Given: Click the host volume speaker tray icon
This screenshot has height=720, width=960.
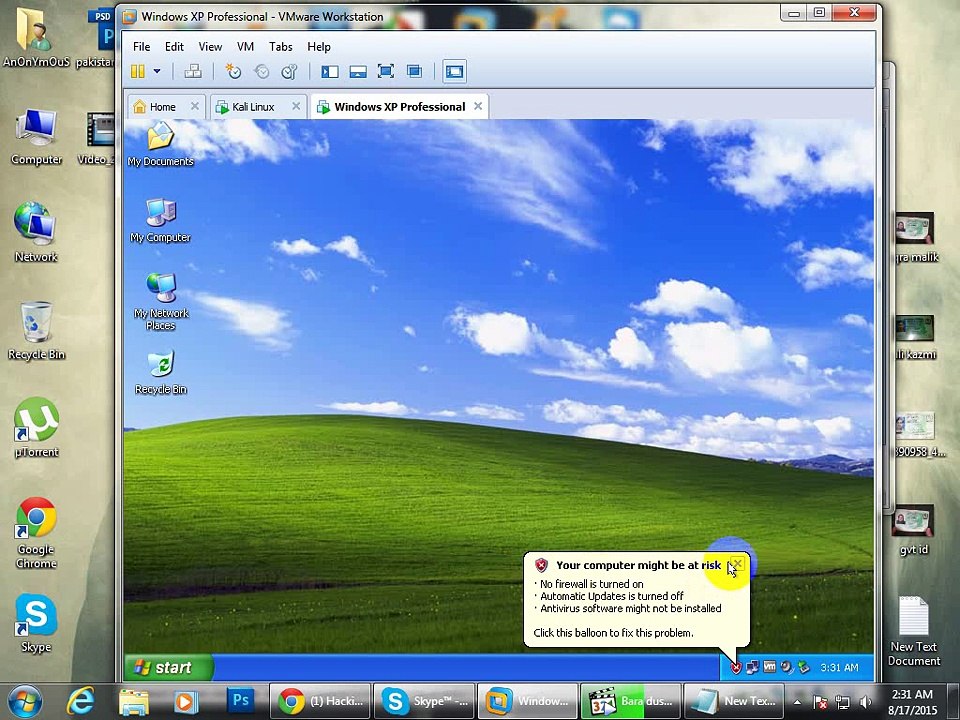Looking at the screenshot, I should pos(866,702).
